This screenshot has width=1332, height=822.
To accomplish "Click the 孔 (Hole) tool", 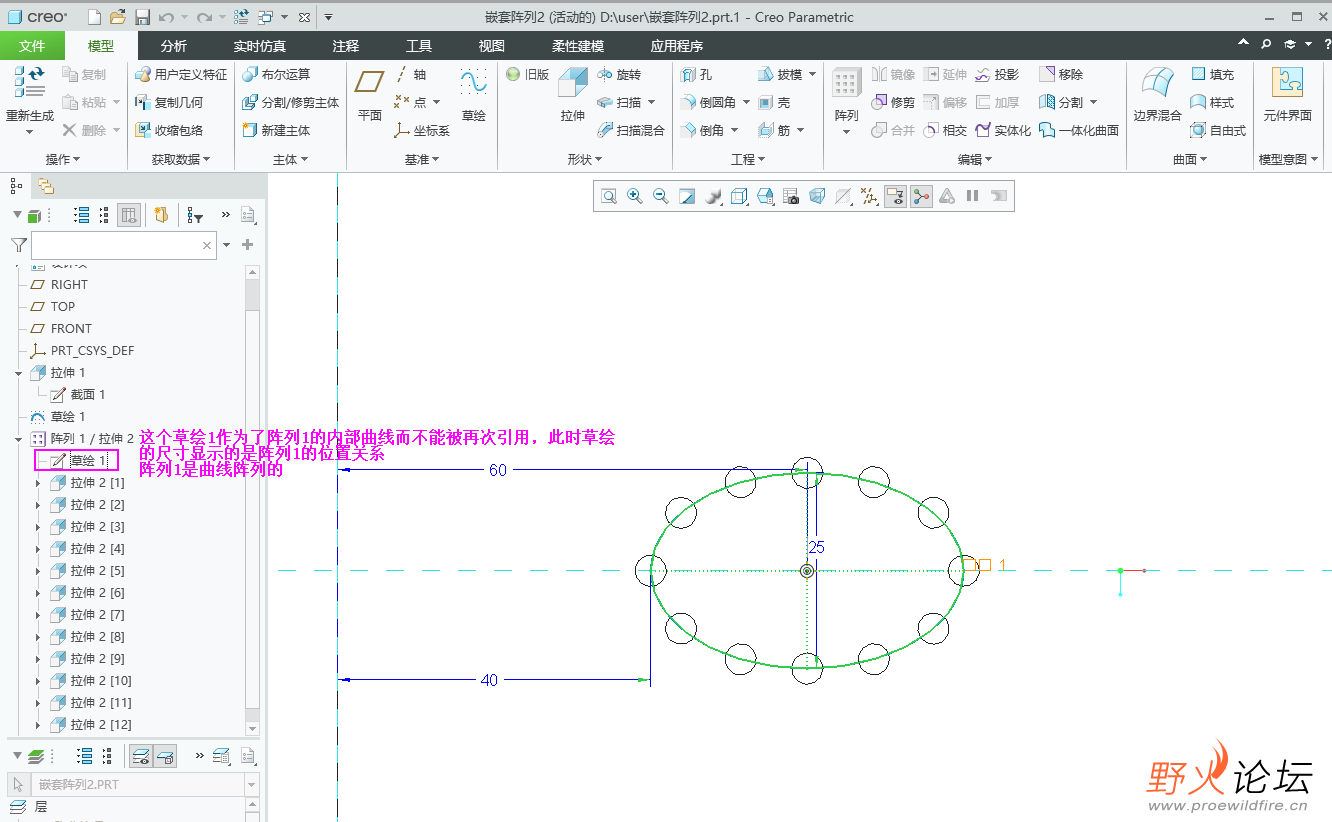I will click(x=697, y=74).
